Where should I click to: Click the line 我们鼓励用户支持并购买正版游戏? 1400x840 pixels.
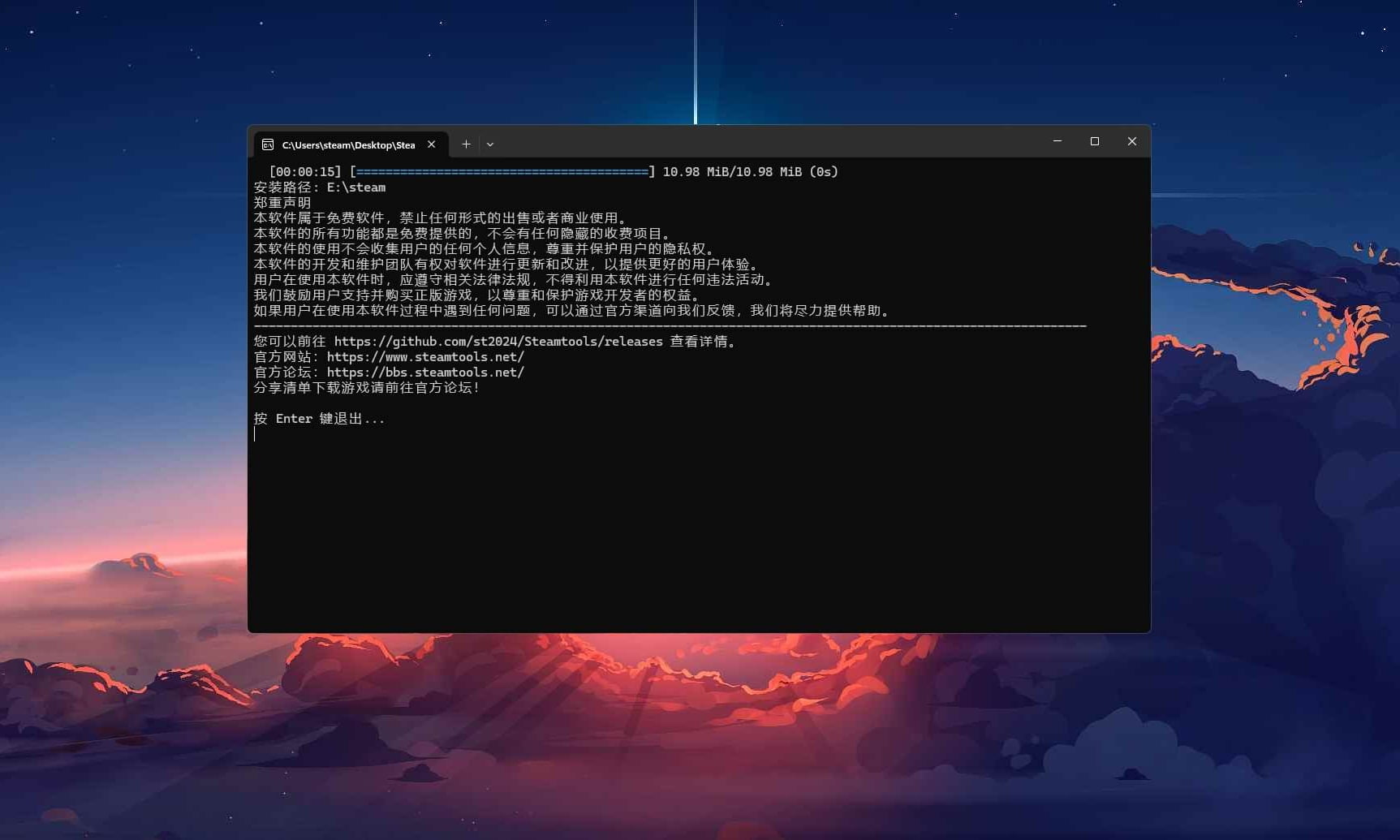(x=478, y=295)
